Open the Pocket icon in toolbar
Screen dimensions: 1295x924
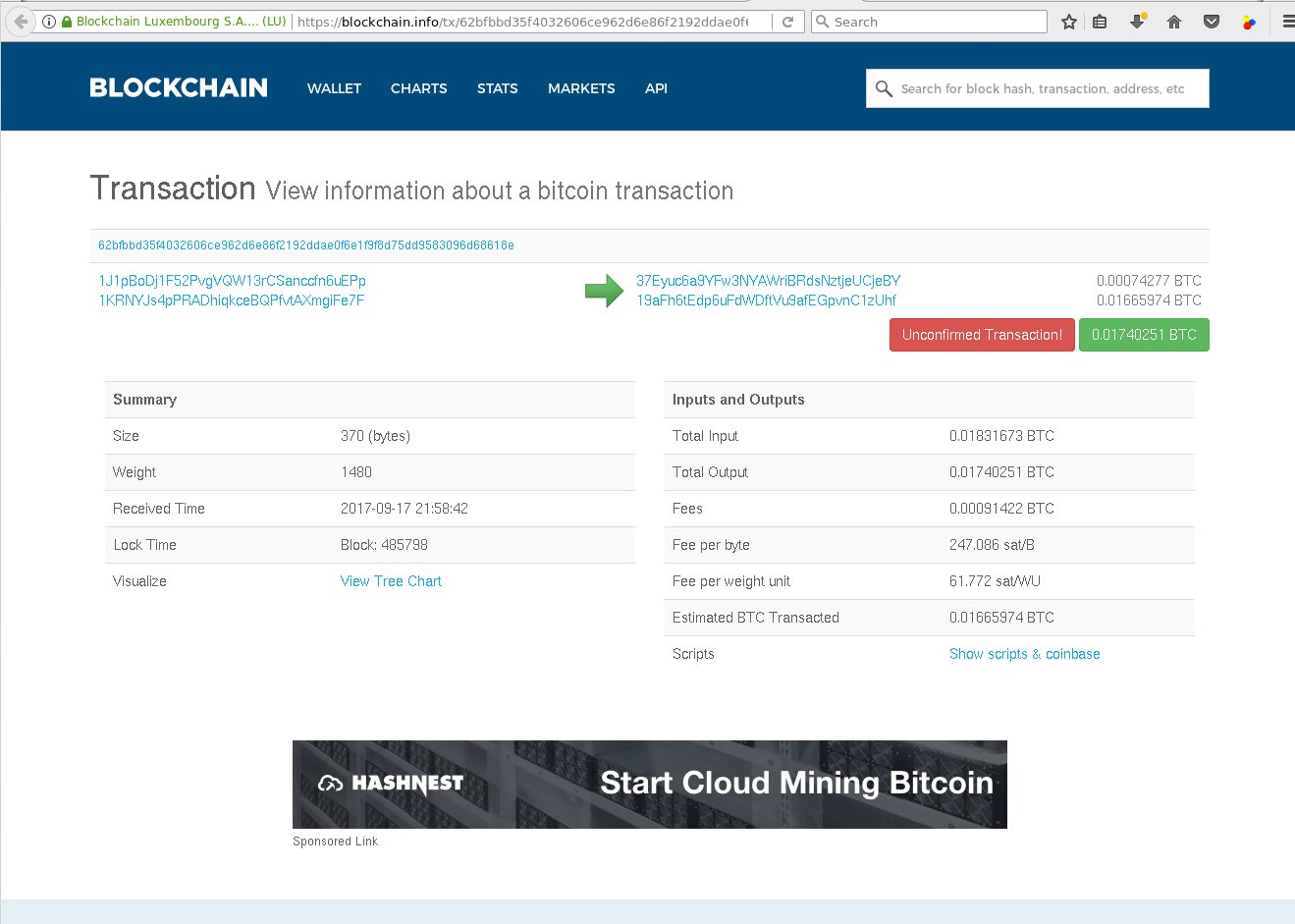coord(1212,21)
